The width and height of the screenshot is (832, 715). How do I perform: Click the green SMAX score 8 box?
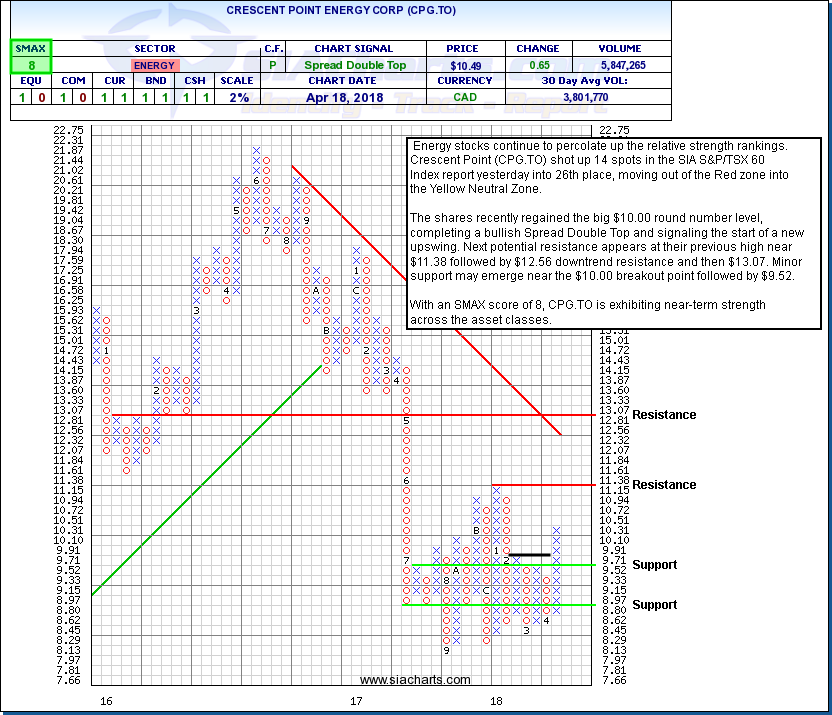(29, 65)
